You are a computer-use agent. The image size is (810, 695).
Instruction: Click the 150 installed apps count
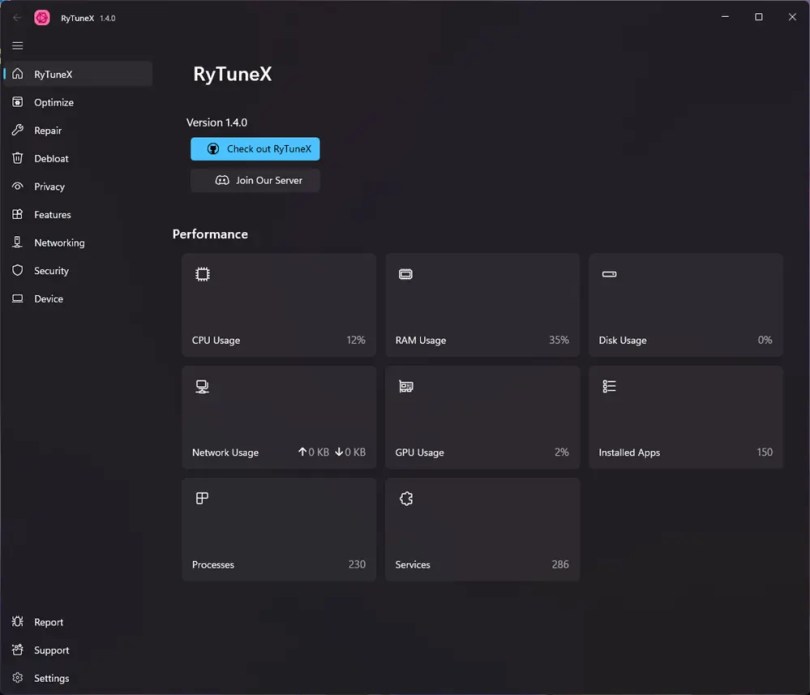pyautogui.click(x=764, y=452)
